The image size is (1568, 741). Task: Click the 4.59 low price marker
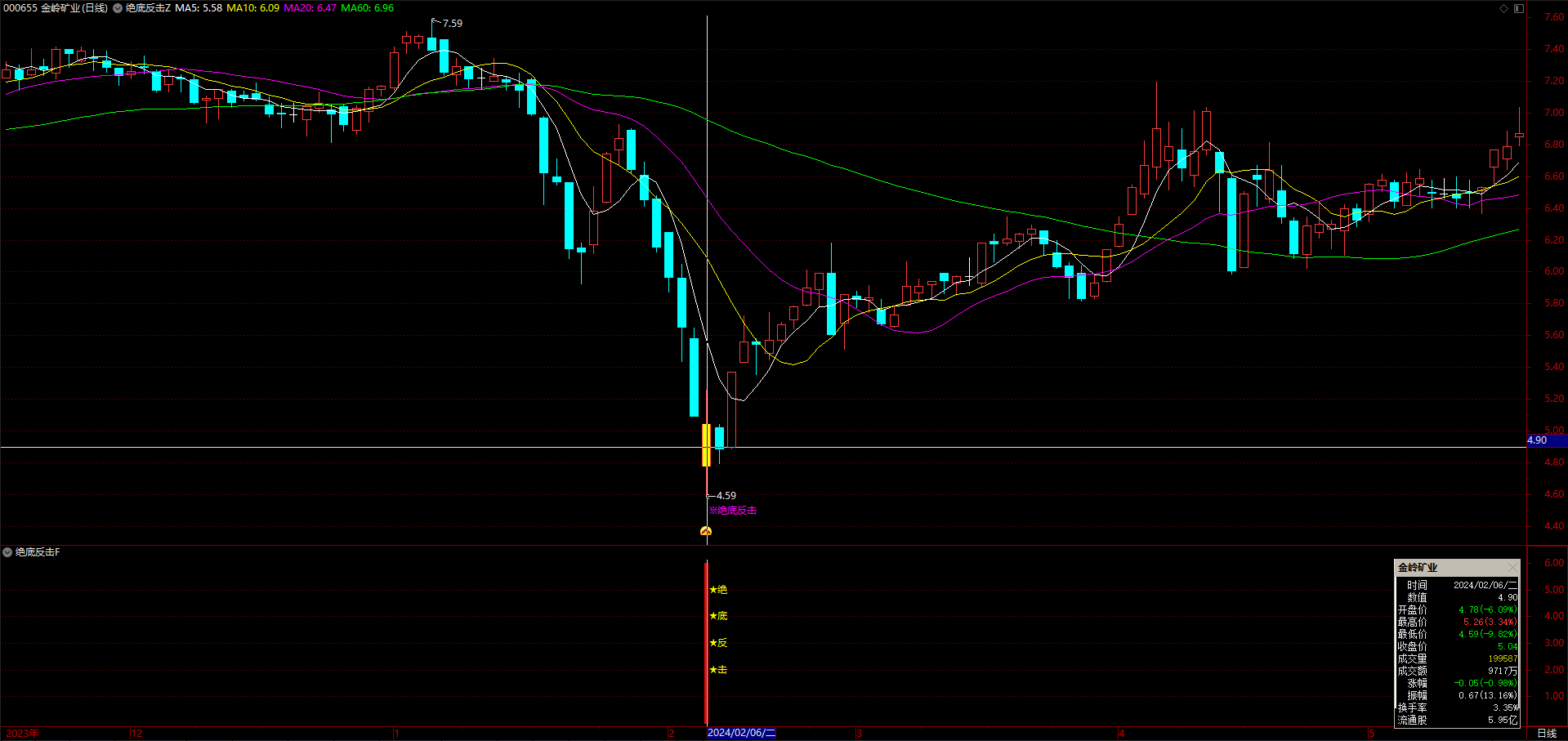pos(726,496)
